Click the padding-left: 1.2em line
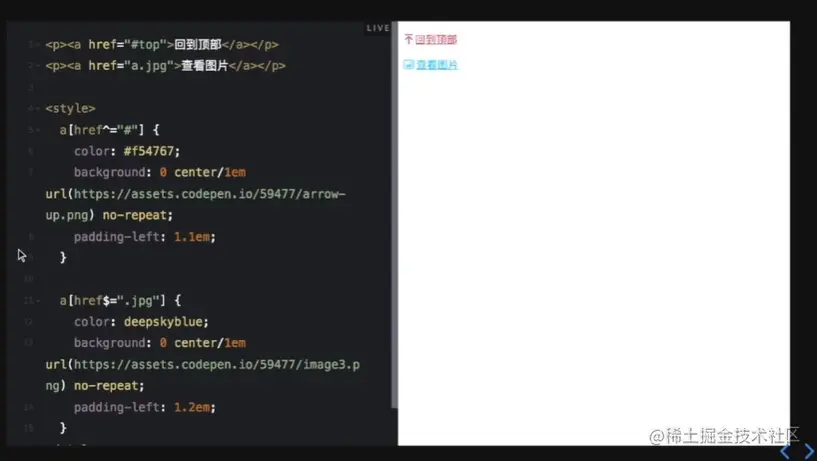The image size is (817, 461). [x=145, y=407]
